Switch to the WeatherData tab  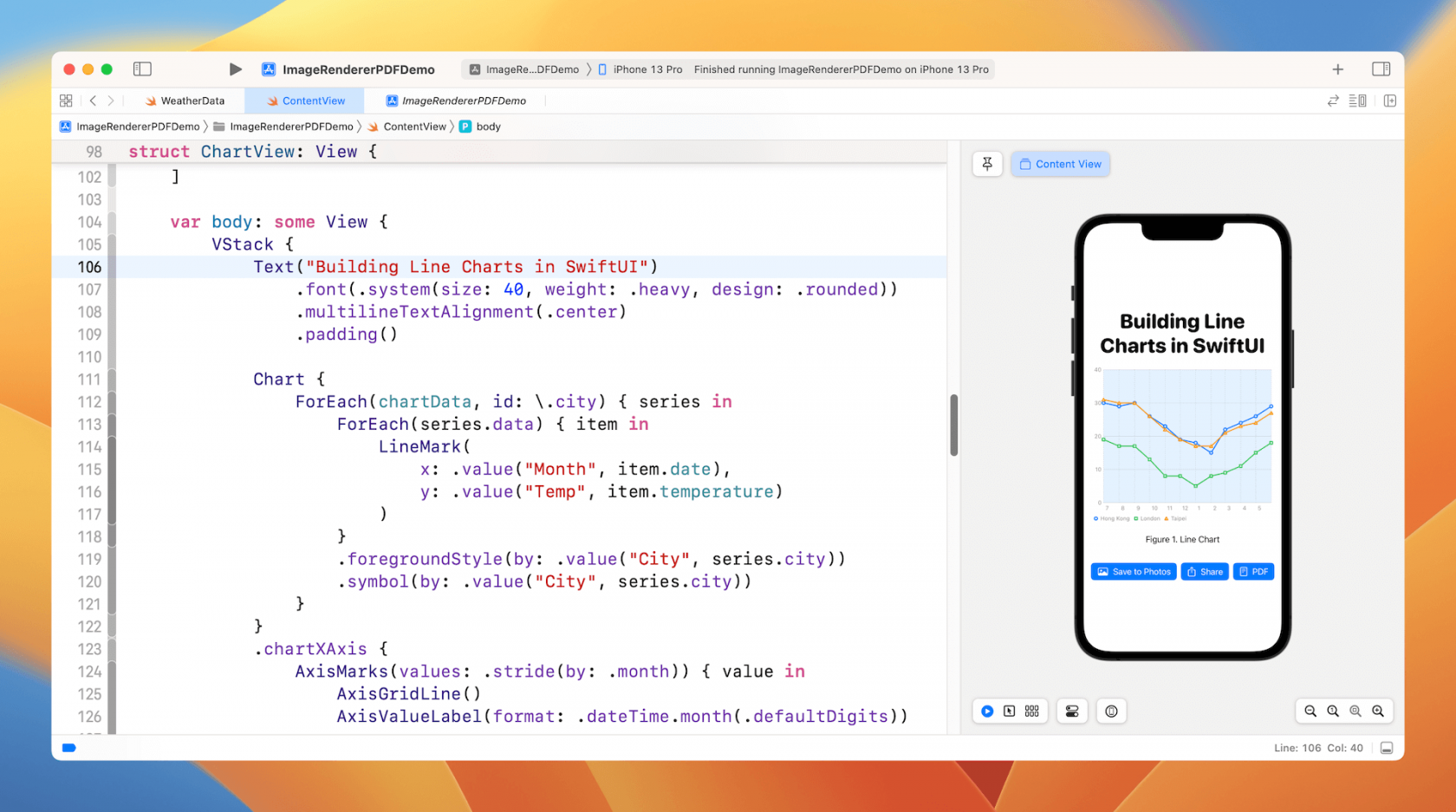tap(186, 101)
